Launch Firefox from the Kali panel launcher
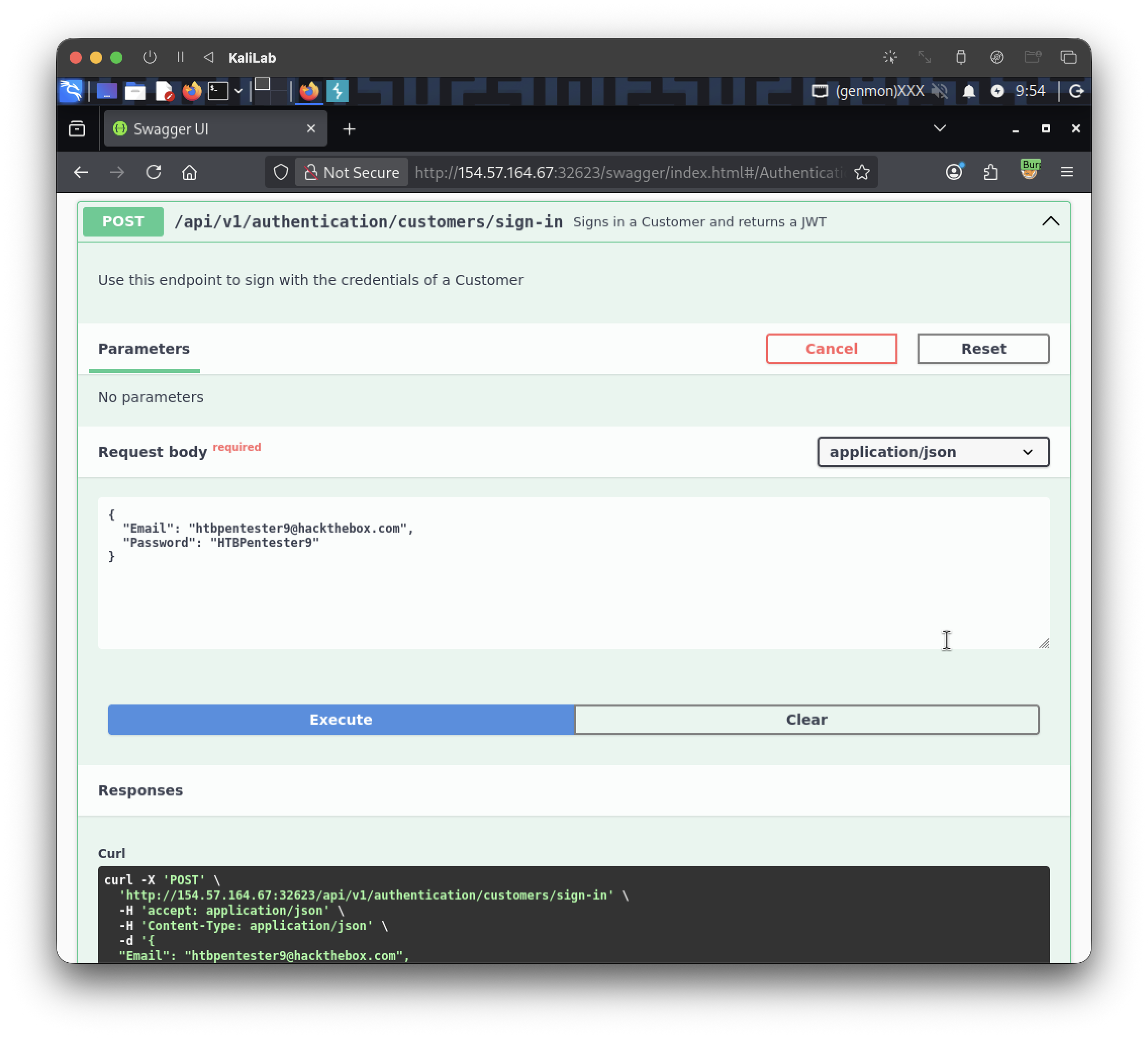Image resolution: width=1148 pixels, height=1038 pixels. coord(192,91)
